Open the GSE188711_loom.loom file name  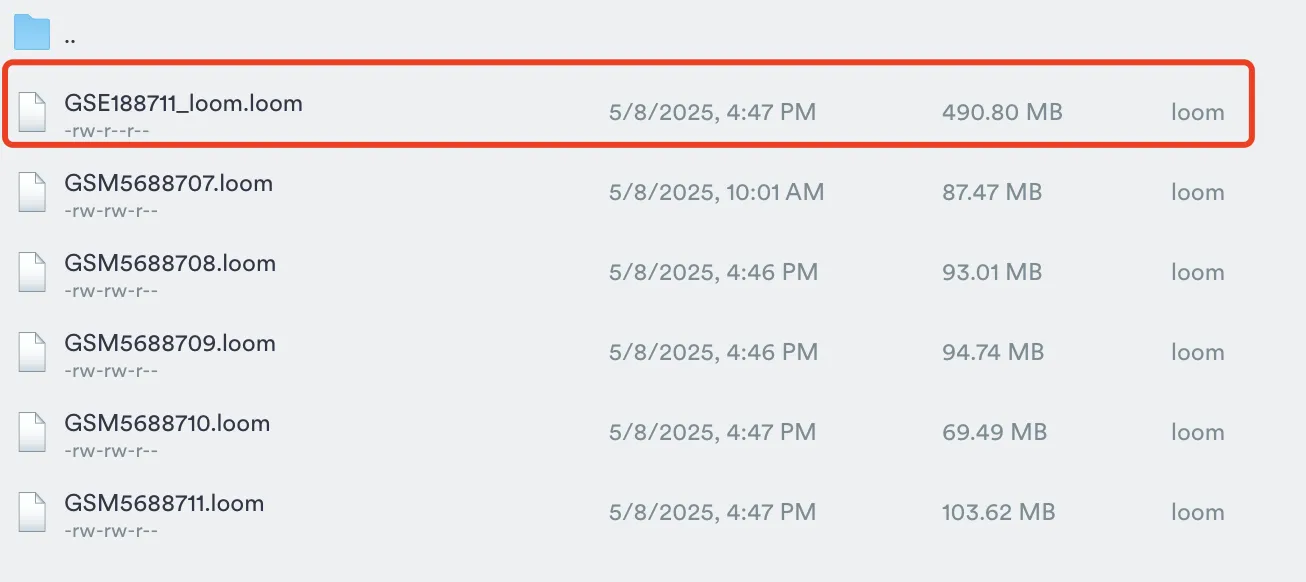183,103
